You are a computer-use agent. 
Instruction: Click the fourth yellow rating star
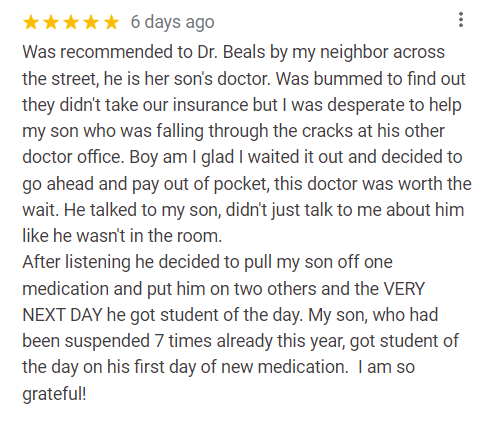[x=91, y=22]
